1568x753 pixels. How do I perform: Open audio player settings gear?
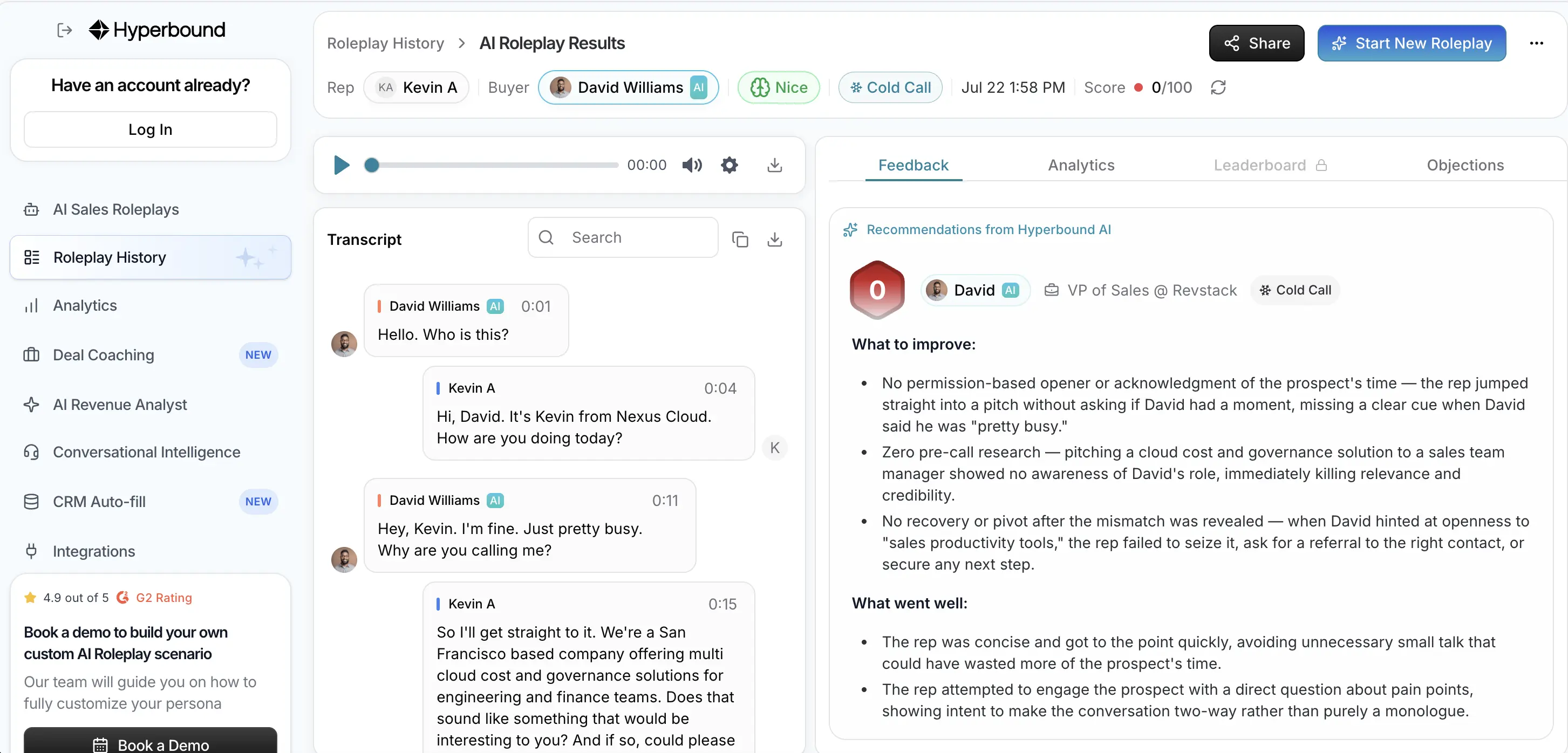[x=729, y=165]
